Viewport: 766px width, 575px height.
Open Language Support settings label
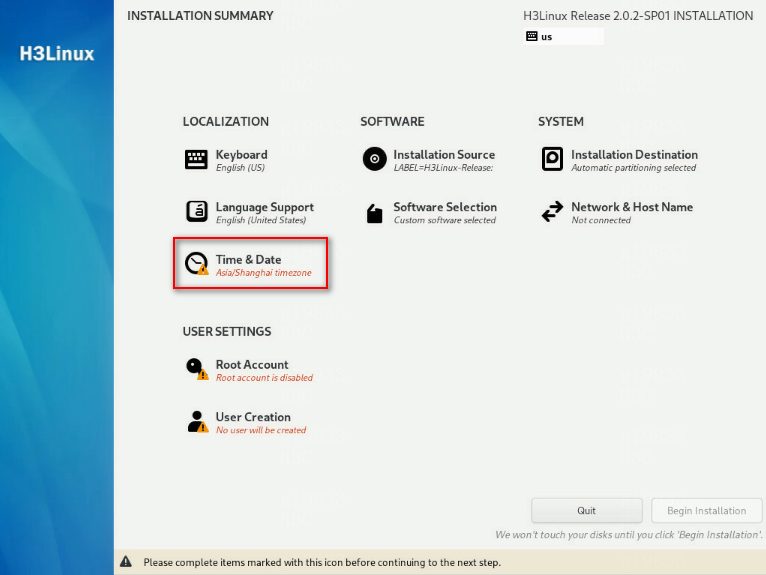coord(265,207)
